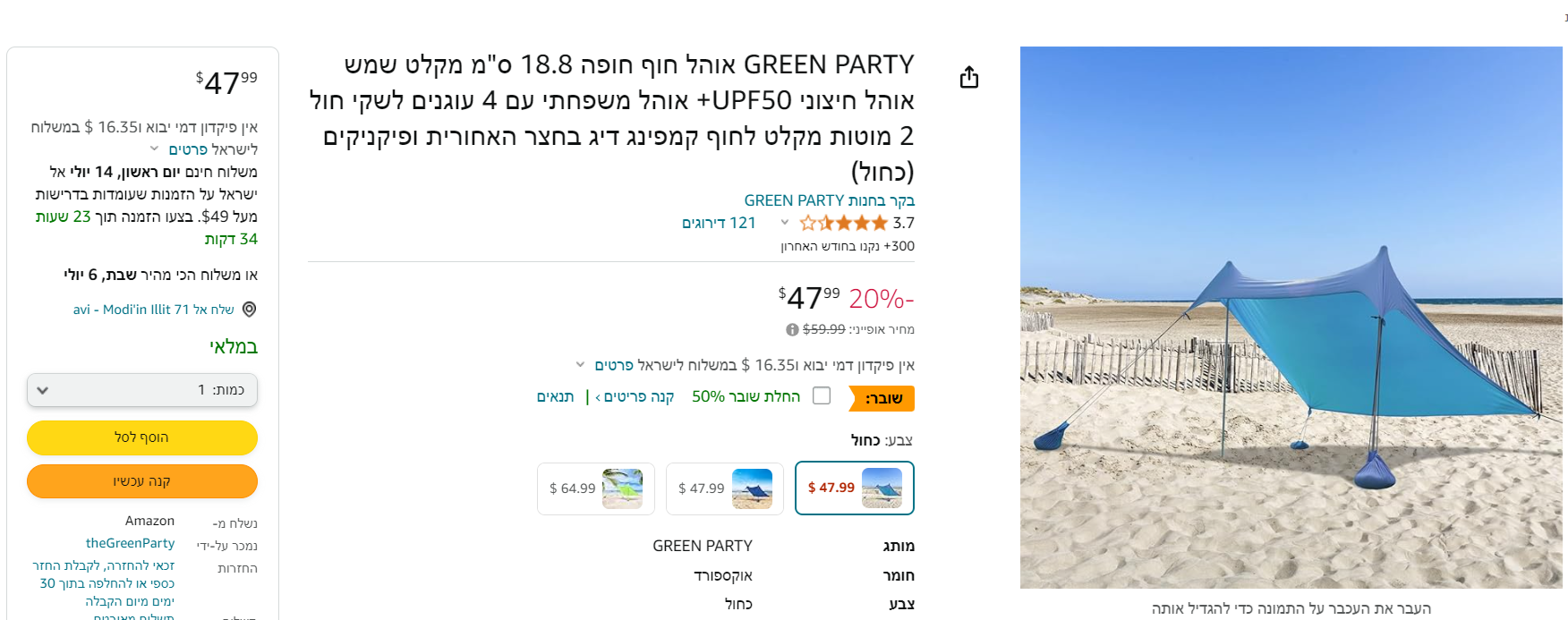Select the currently highlighted blue $47.99 color option
Image resolution: width=1568 pixels, height=620 pixels.
[854, 488]
